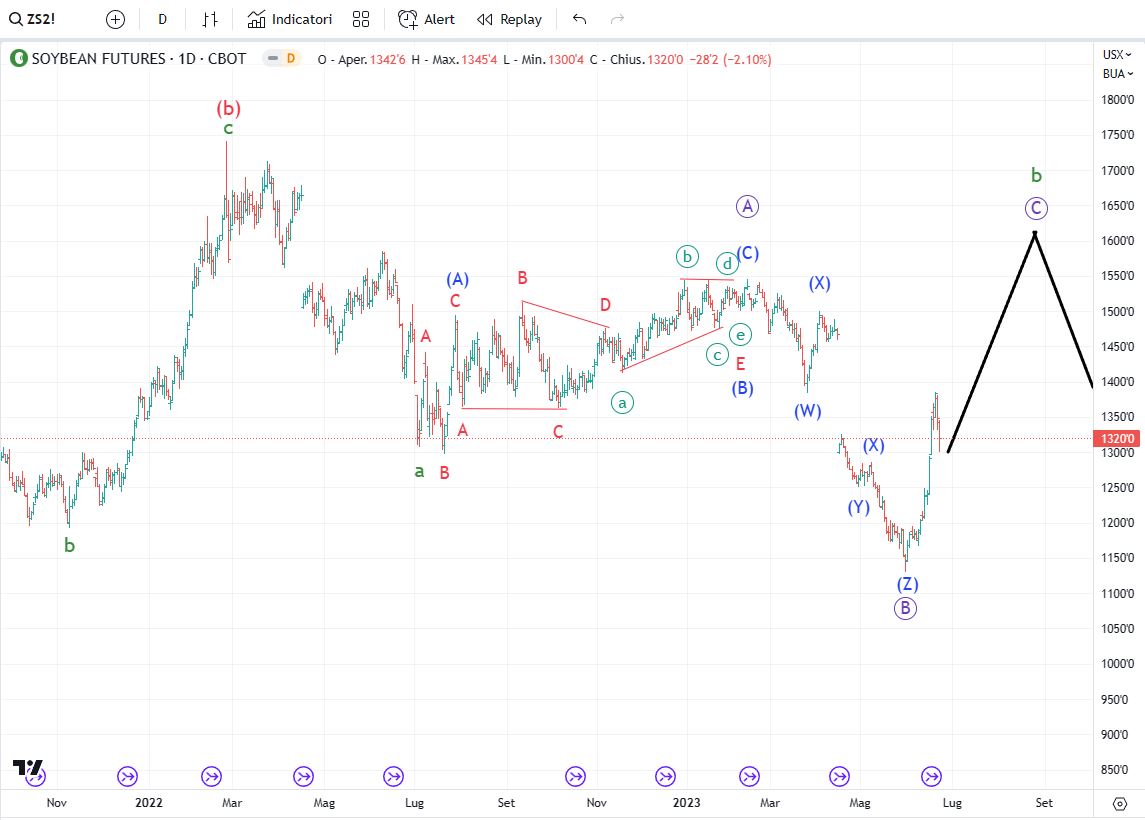Screen dimensions: 1145x820
Task: Click the low value 1300'4 in legend
Action: [566, 60]
